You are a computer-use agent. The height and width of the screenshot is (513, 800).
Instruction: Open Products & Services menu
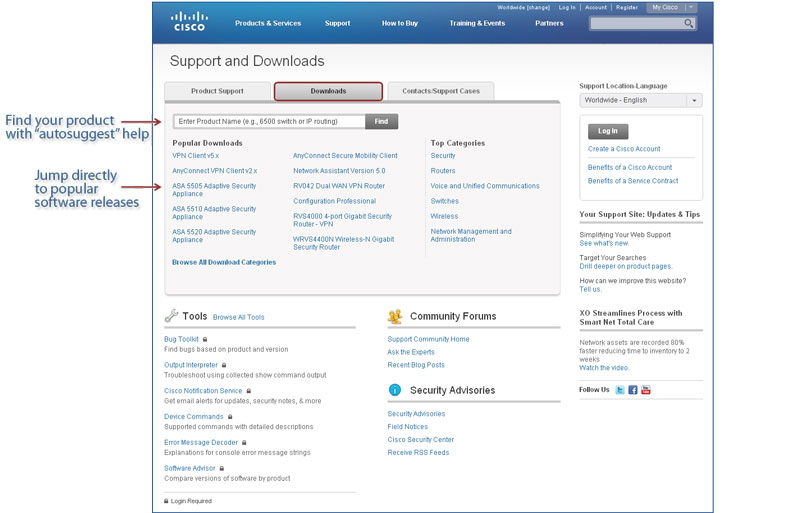click(x=268, y=23)
